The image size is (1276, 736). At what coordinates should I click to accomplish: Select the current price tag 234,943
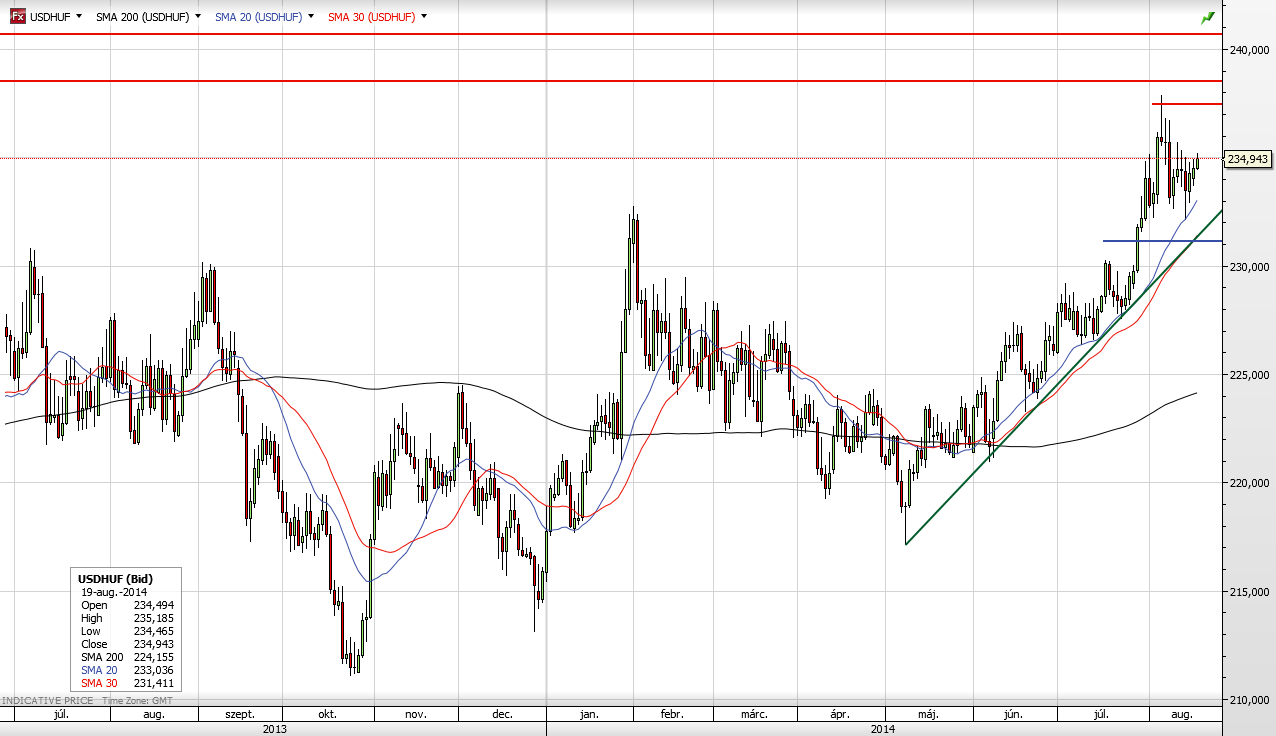[1247, 158]
